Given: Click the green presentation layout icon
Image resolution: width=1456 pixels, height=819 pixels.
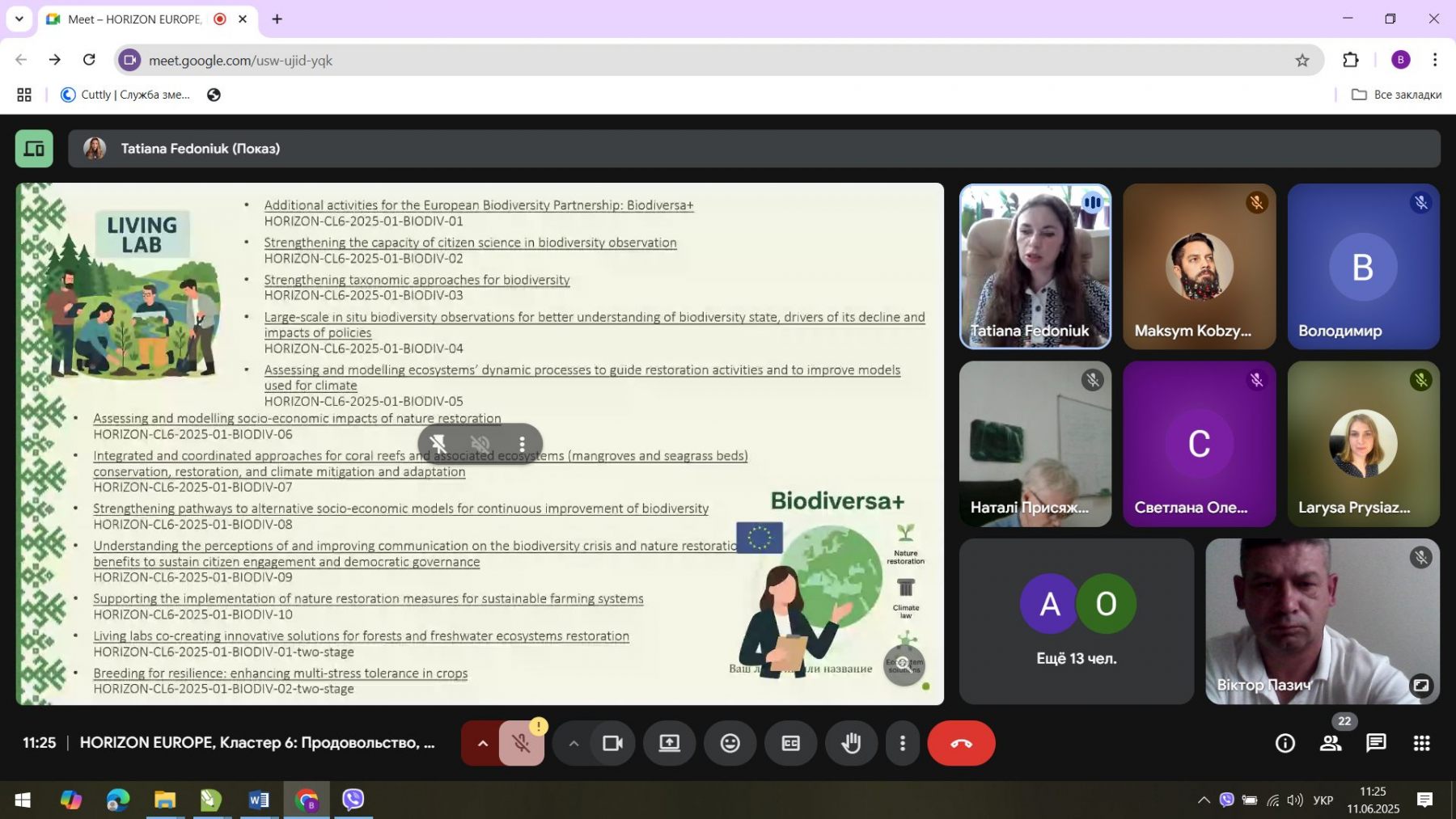Looking at the screenshot, I should coord(34,149).
